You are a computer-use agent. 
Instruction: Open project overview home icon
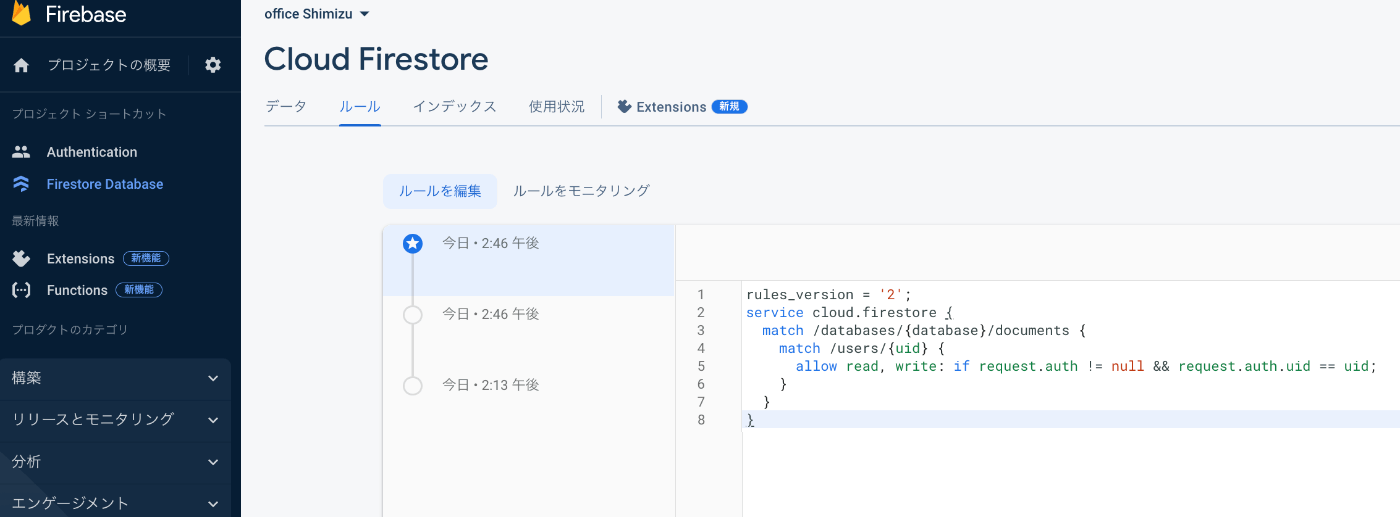tap(21, 65)
